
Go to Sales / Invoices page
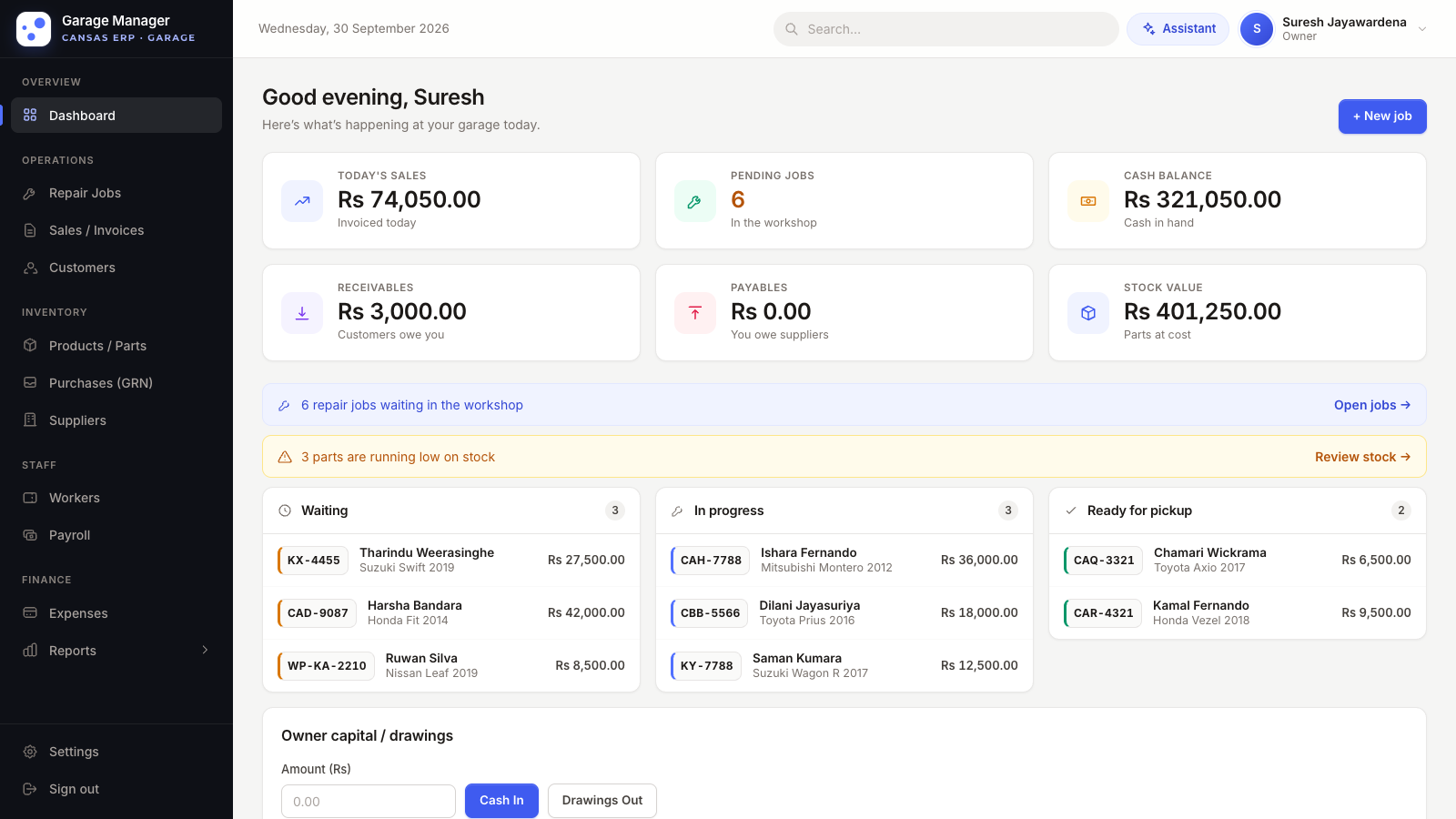(x=116, y=230)
